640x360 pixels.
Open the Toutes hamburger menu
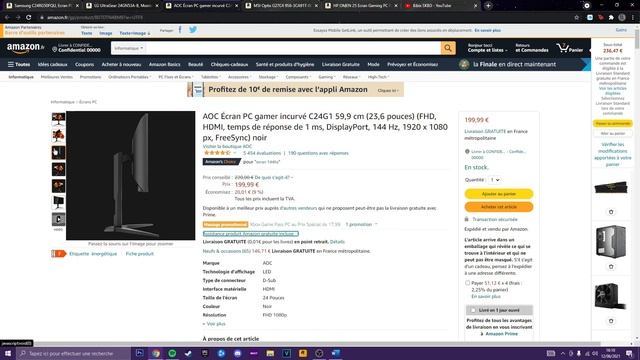19,64
